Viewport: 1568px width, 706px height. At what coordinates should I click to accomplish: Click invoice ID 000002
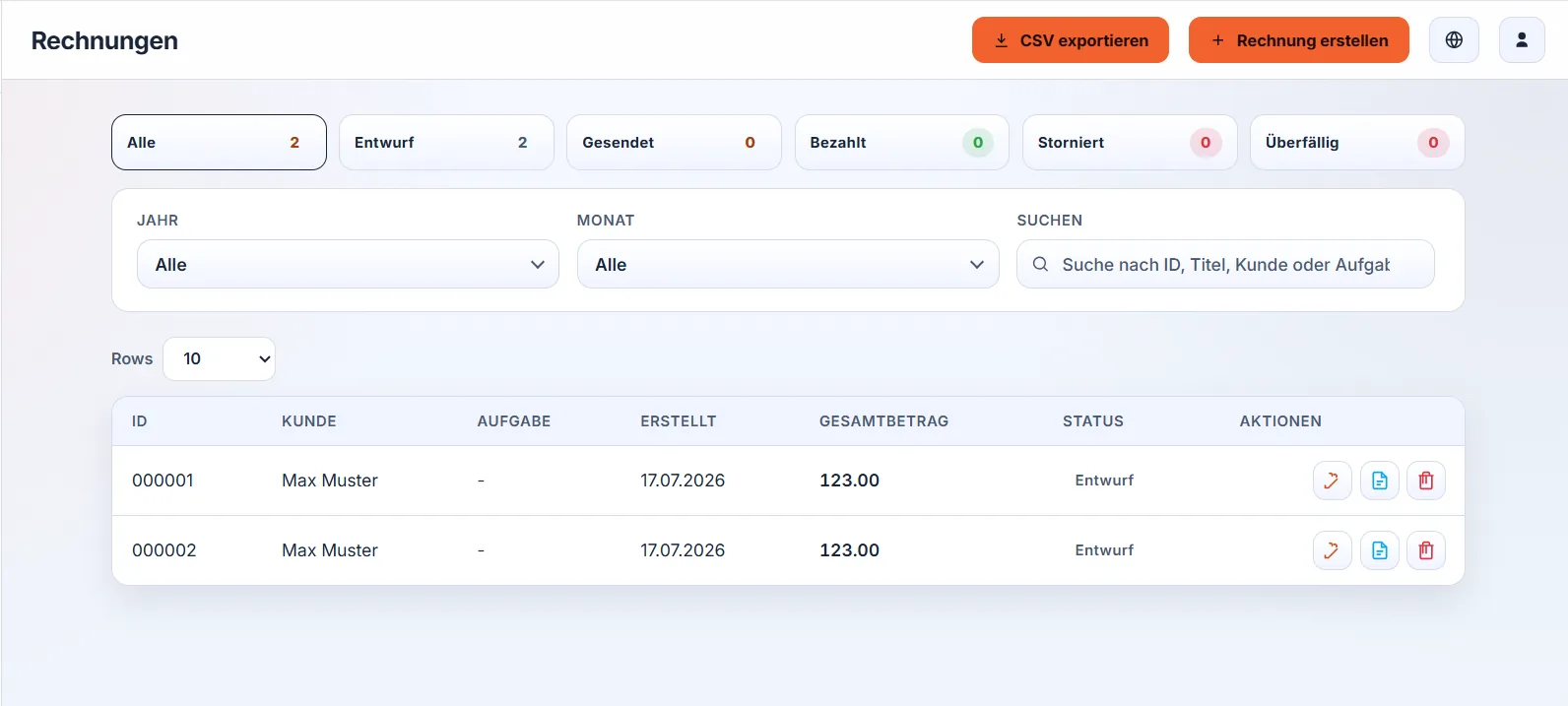[x=164, y=550]
